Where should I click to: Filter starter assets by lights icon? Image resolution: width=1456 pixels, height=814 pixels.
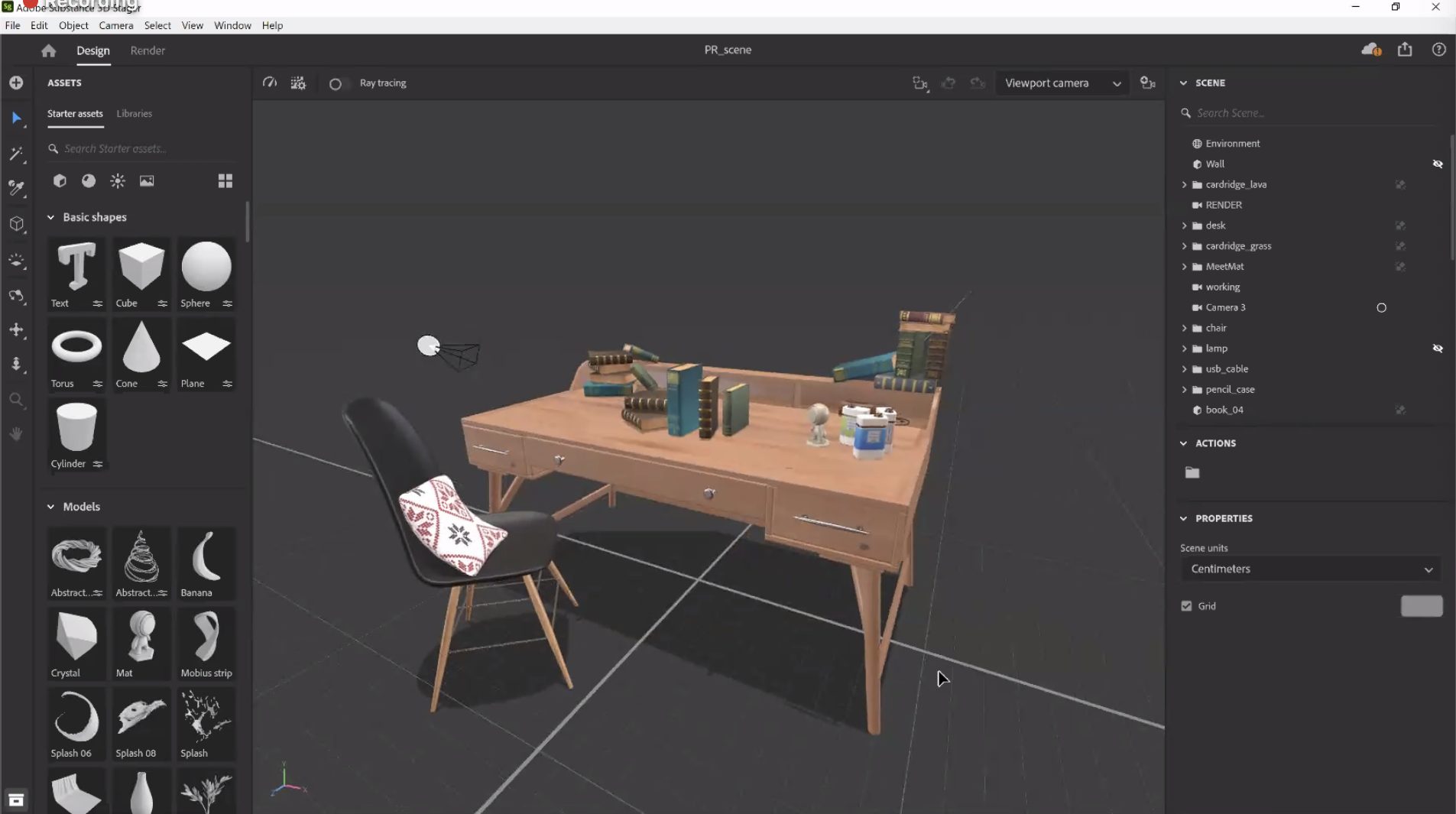click(x=118, y=181)
